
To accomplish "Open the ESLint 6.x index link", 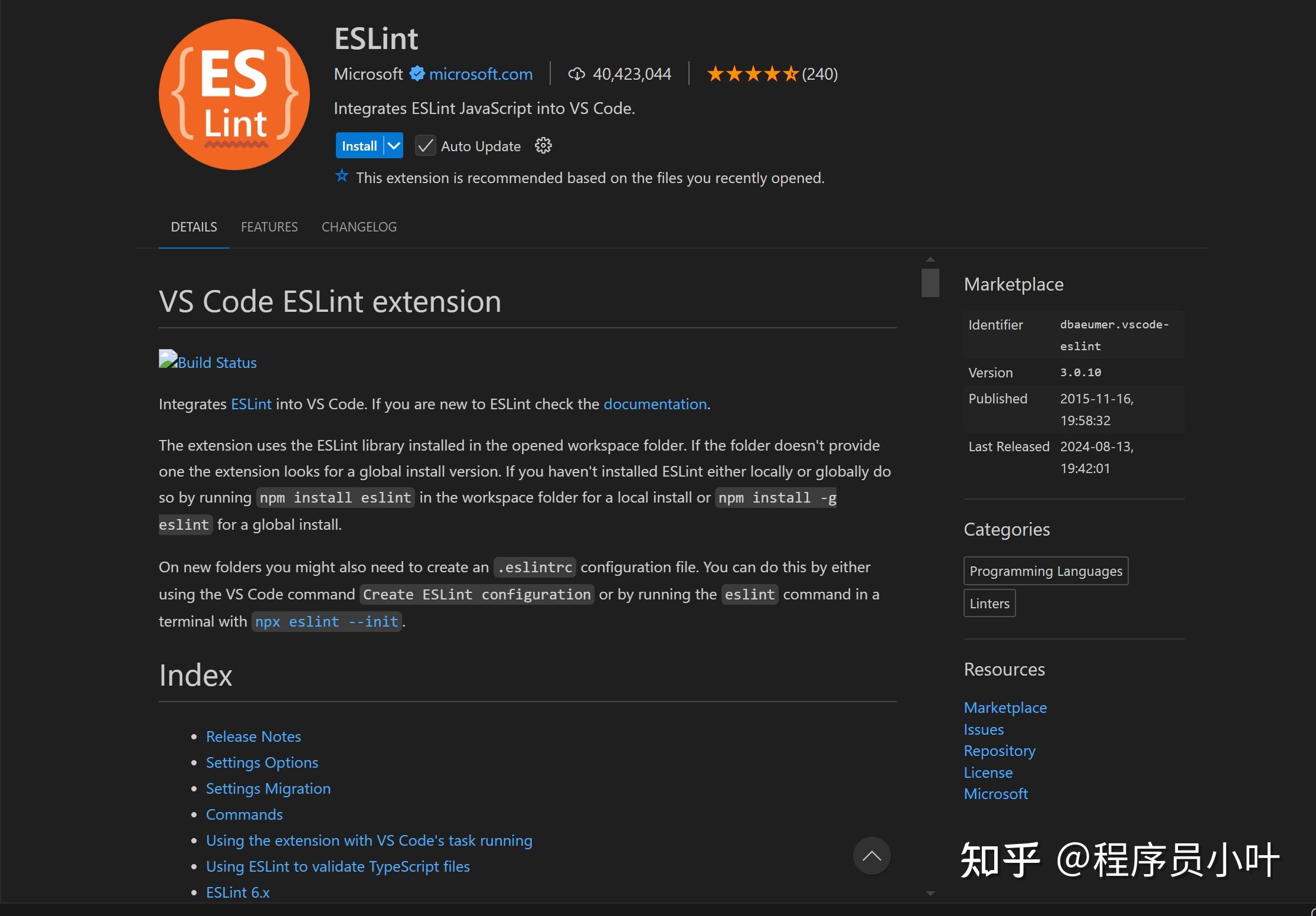I will 238,892.
